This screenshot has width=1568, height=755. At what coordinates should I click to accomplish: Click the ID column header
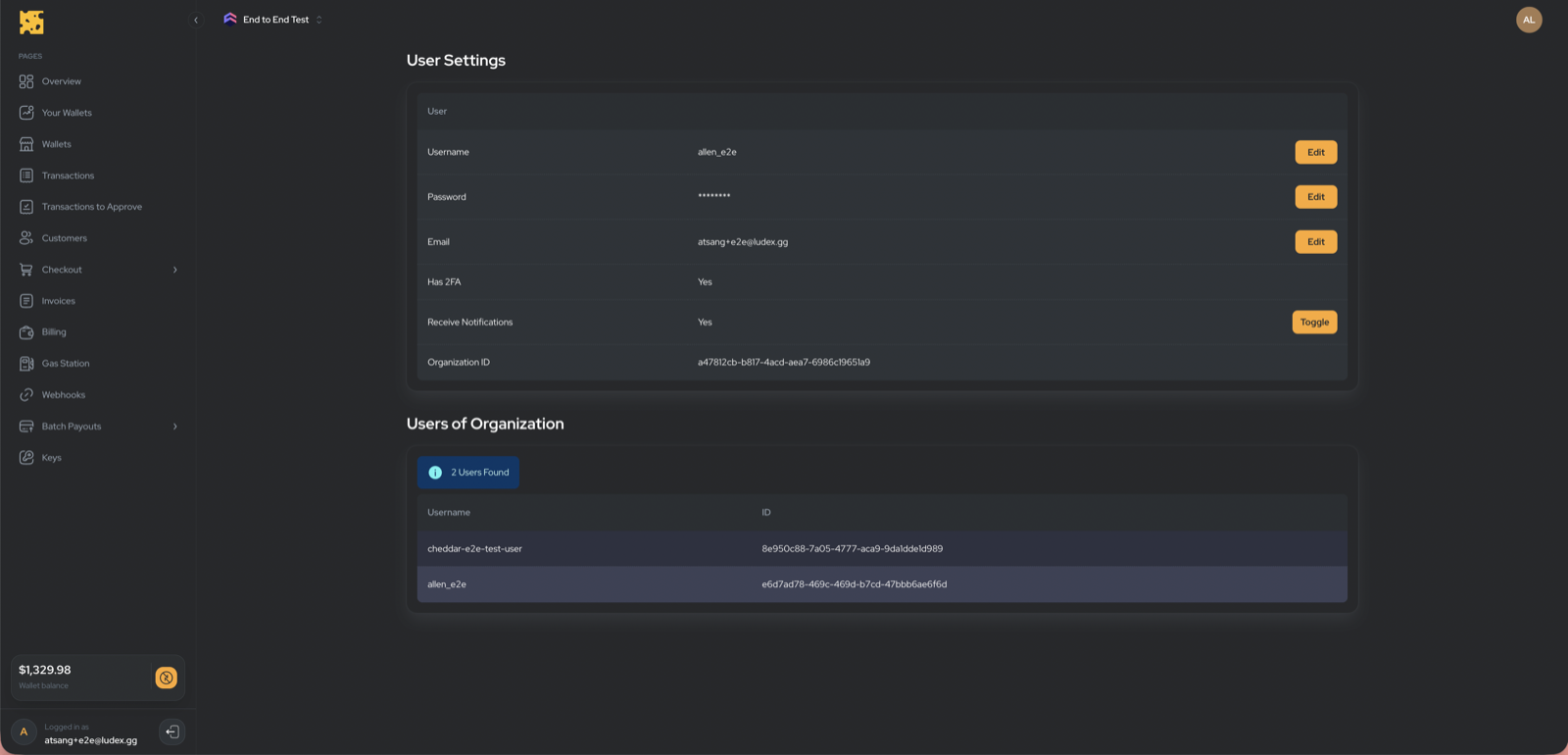(x=766, y=513)
